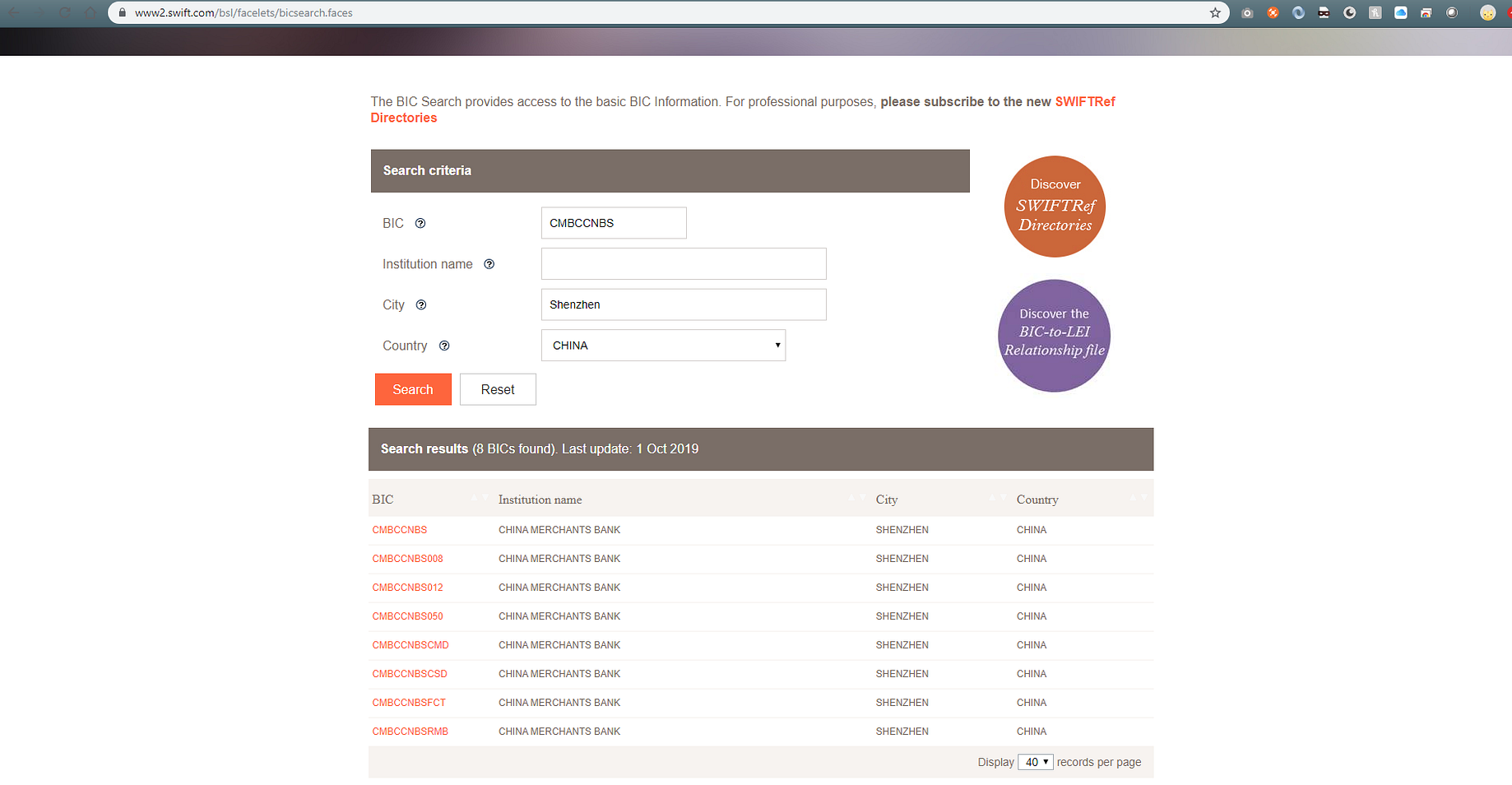Click CHINA country cell in CMBCCNBS050 row
The height and width of the screenshot is (785, 1512).
[x=1032, y=616]
